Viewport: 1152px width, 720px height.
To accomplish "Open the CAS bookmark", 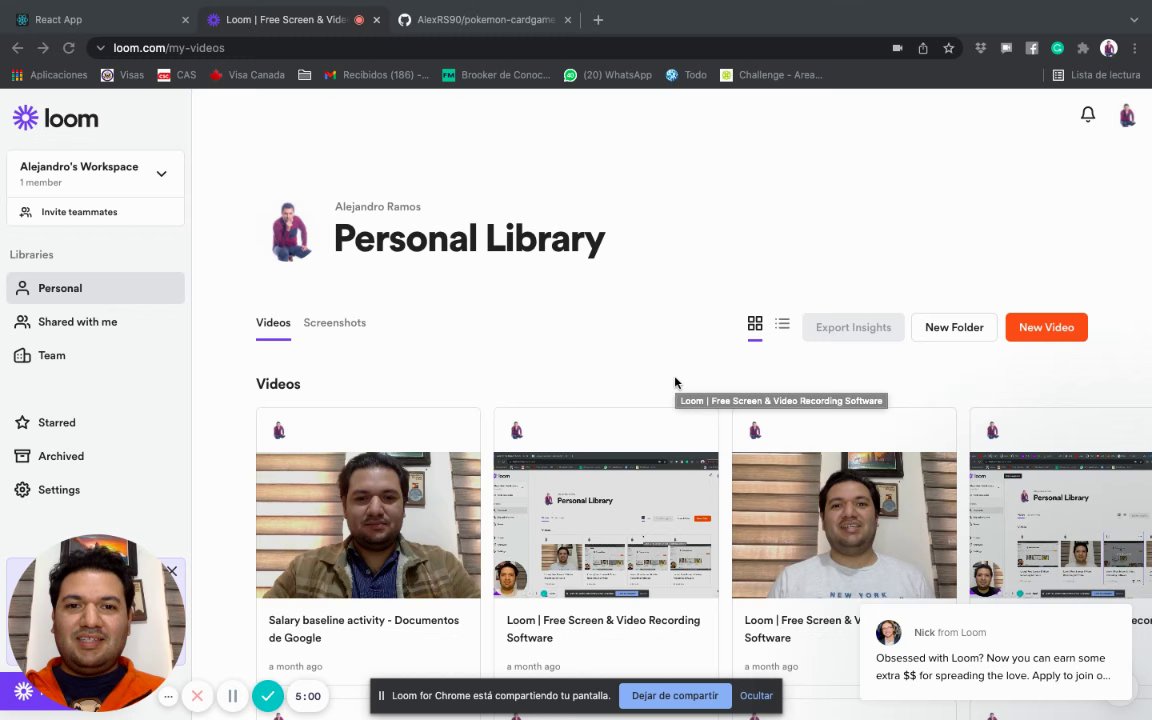I will (177, 75).
